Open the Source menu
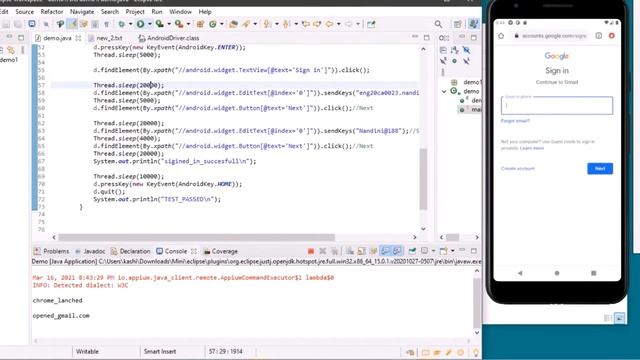 24,12
